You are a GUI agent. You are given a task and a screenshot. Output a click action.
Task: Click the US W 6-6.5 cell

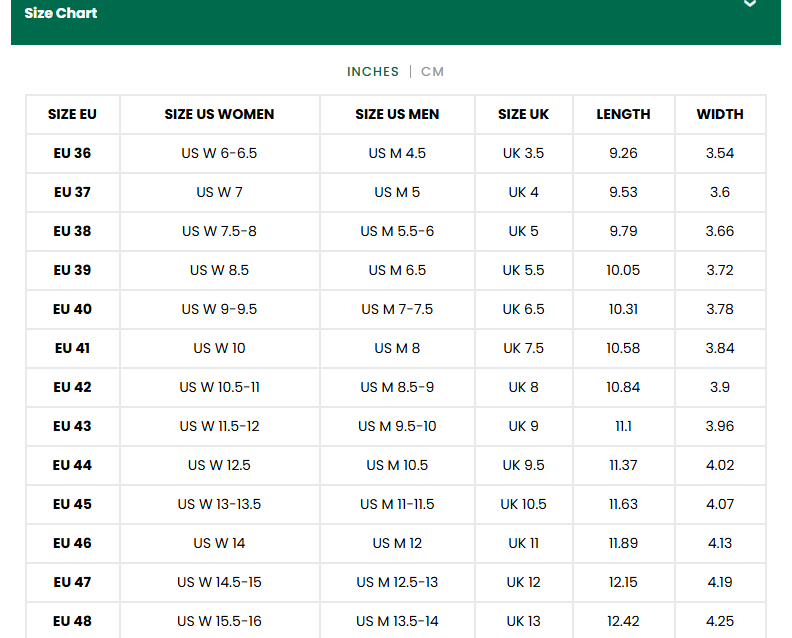click(219, 153)
